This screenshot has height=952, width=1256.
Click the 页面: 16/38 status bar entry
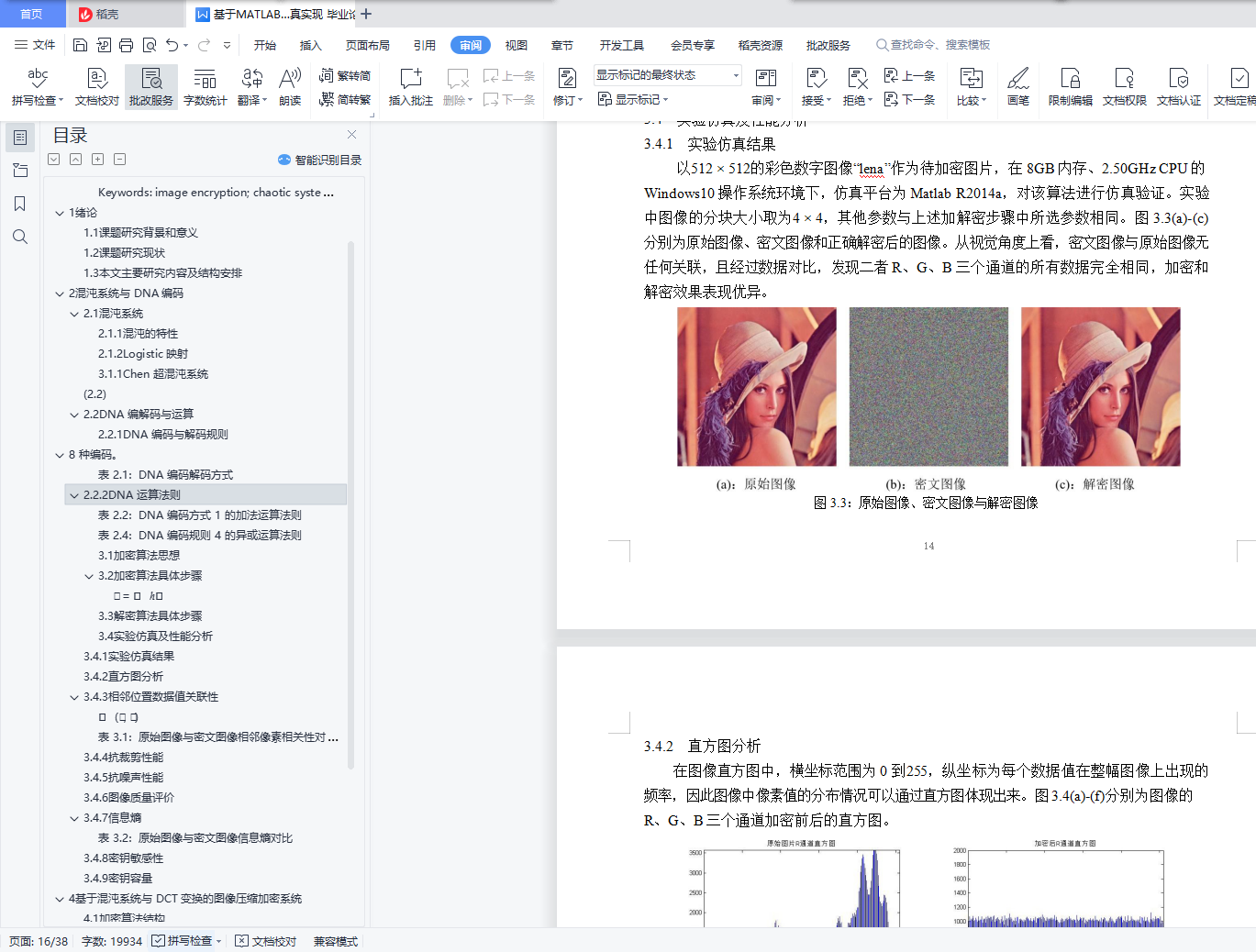pyautogui.click(x=39, y=941)
